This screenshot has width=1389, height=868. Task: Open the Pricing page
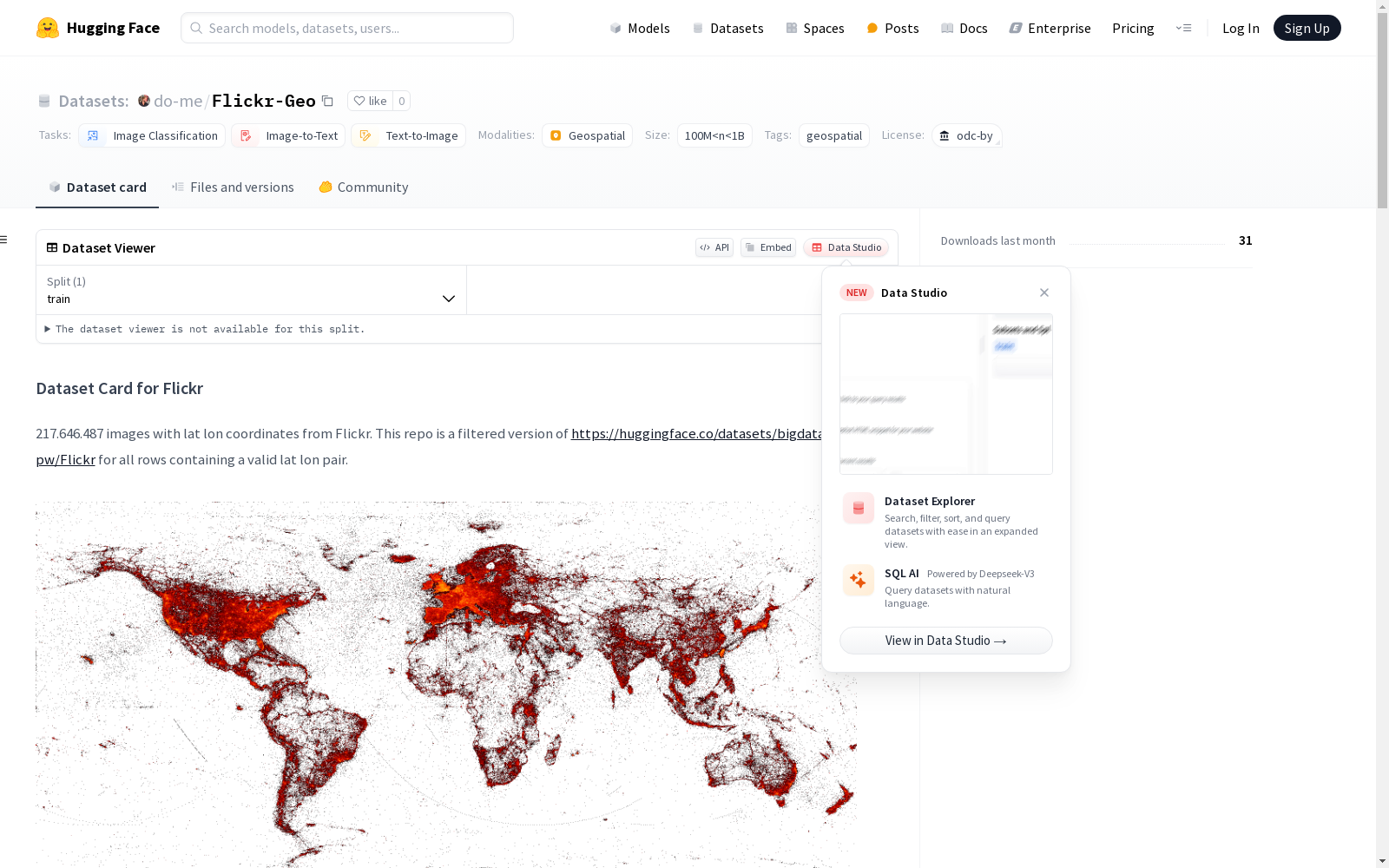pos(1133,28)
